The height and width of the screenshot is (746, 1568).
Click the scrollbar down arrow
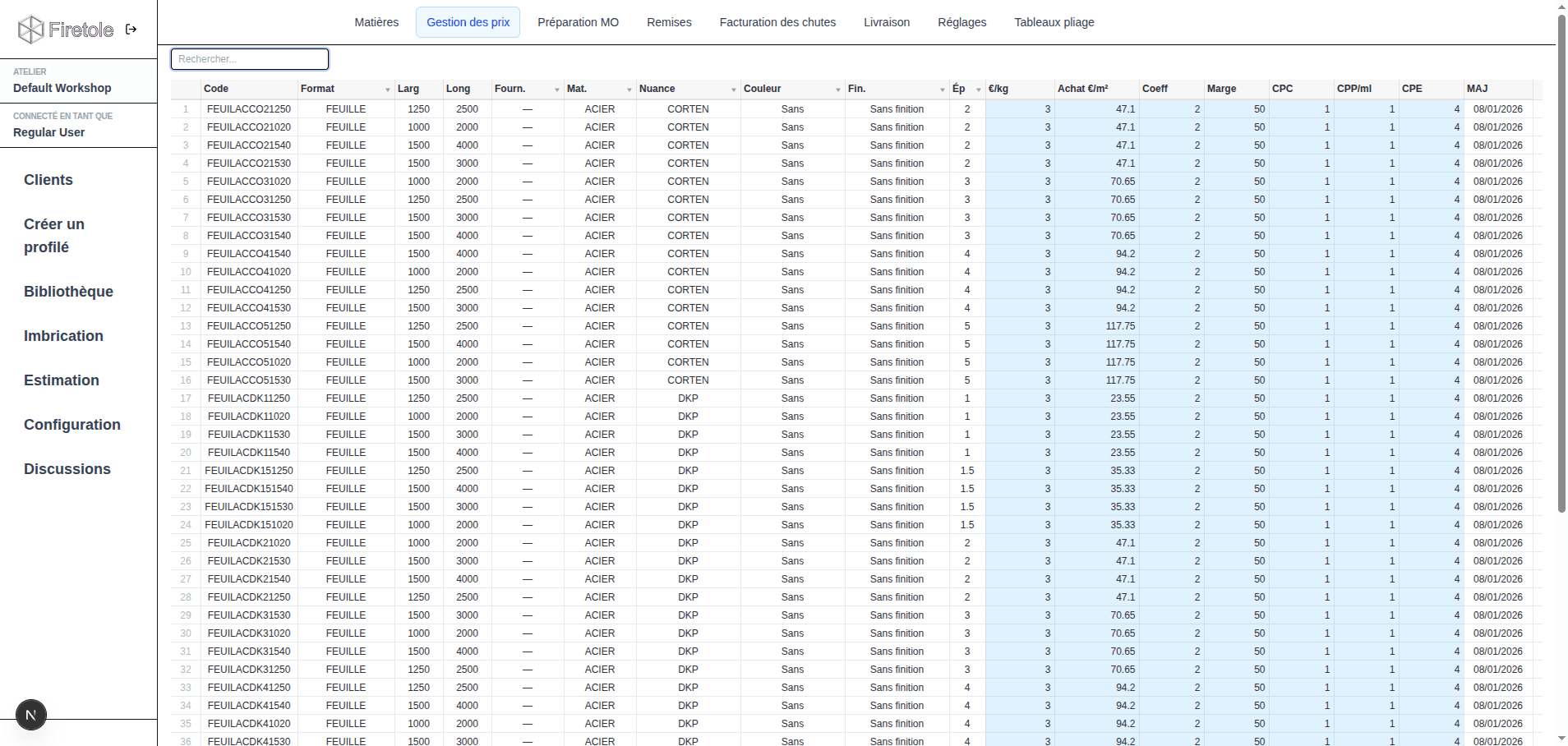point(1561,739)
